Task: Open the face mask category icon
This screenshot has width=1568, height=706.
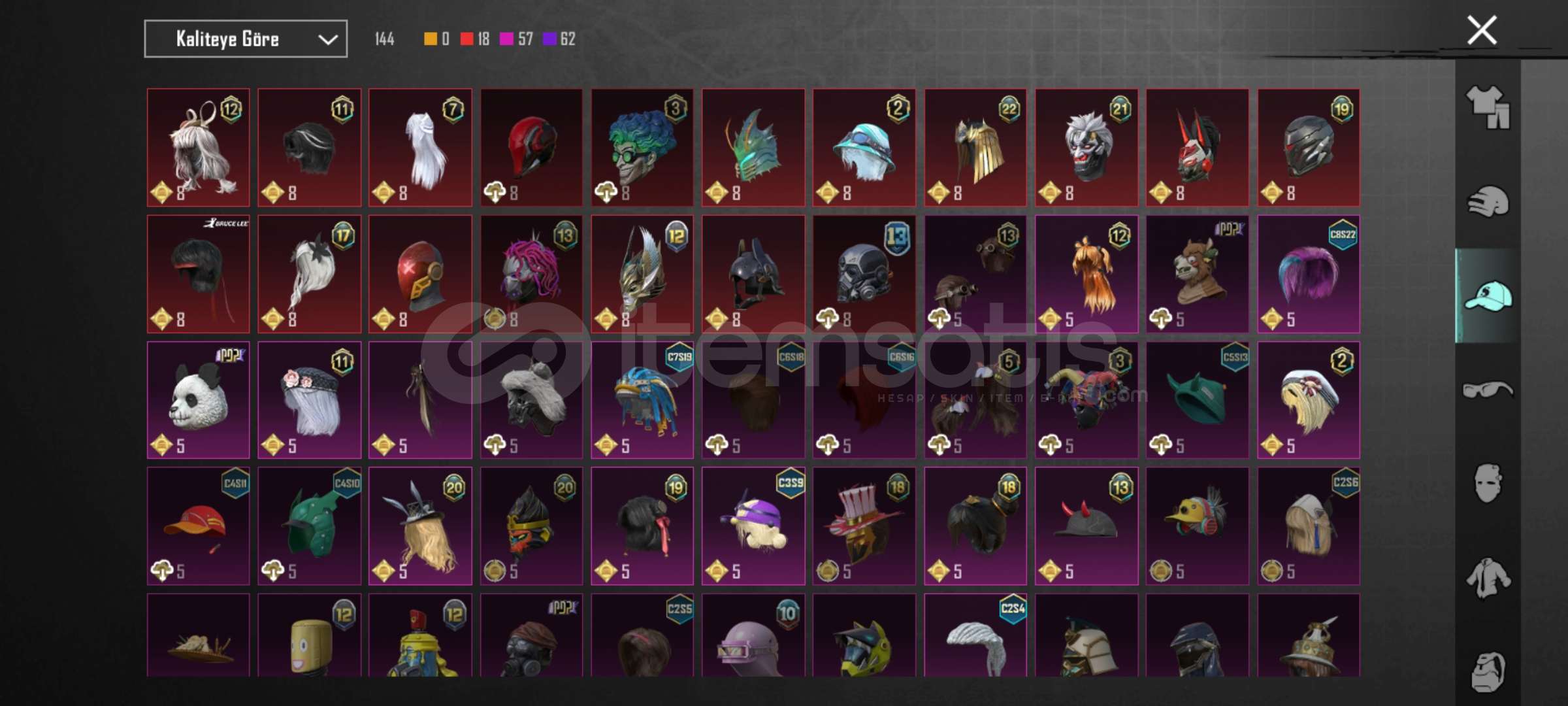Action: [x=1488, y=484]
